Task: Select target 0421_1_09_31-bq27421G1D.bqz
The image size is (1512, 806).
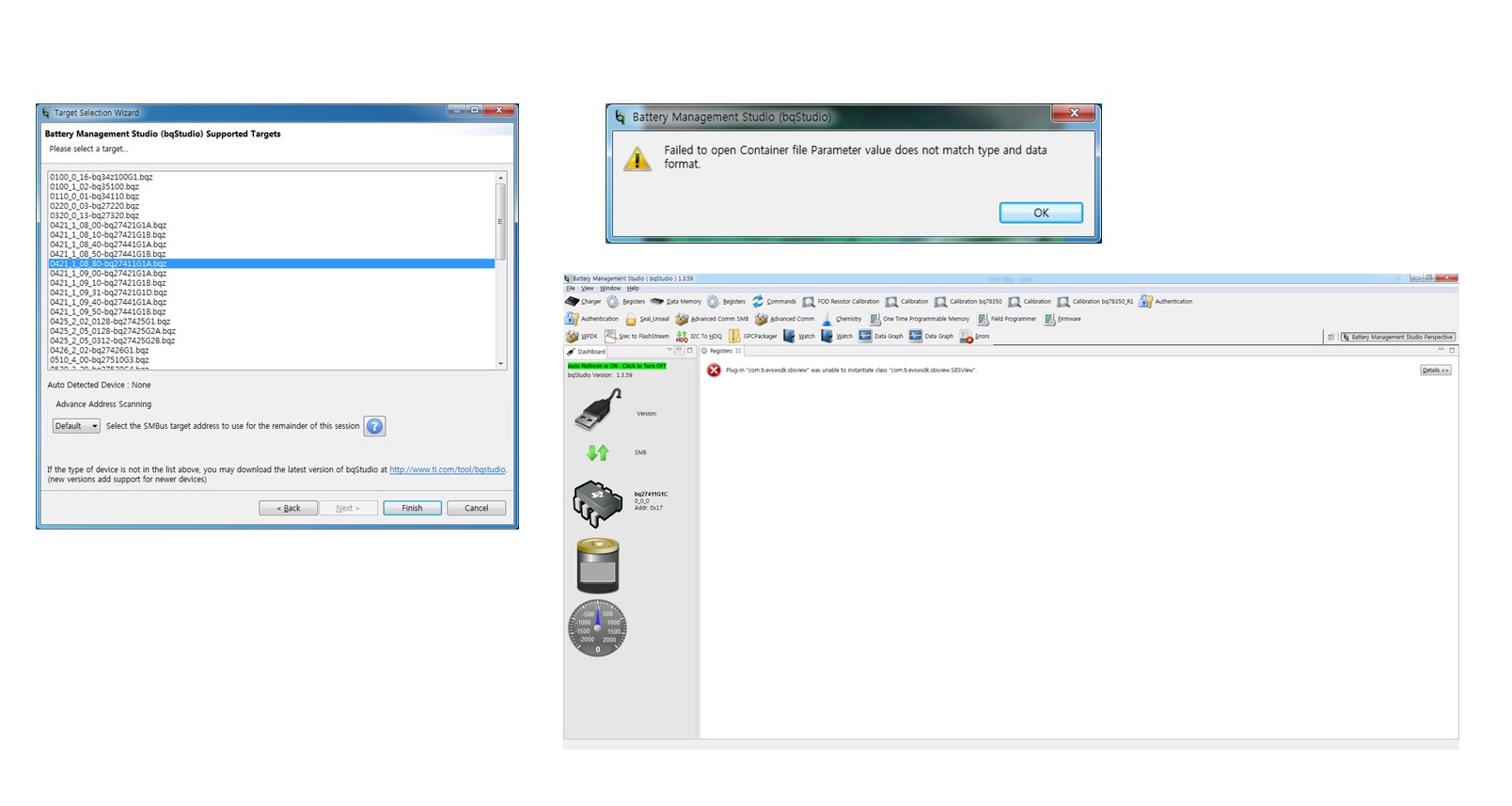Action: click(272, 292)
